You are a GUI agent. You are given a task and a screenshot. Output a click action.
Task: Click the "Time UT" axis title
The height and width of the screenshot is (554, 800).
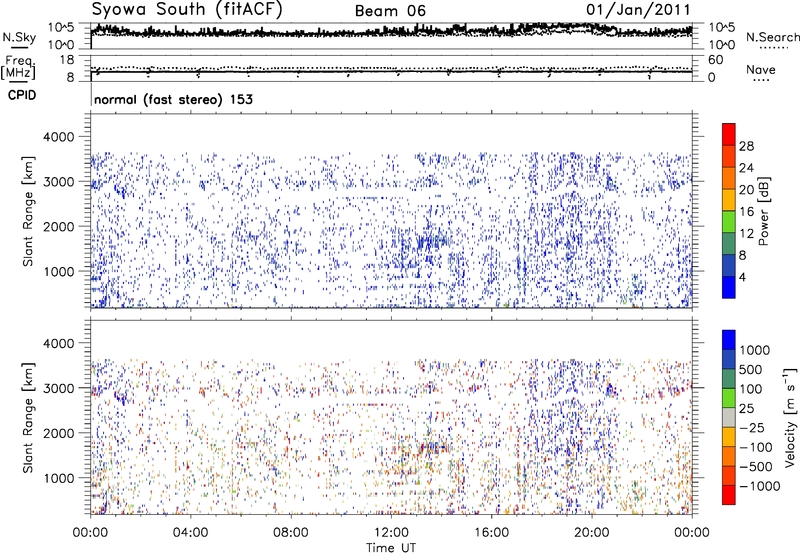pyautogui.click(x=391, y=548)
